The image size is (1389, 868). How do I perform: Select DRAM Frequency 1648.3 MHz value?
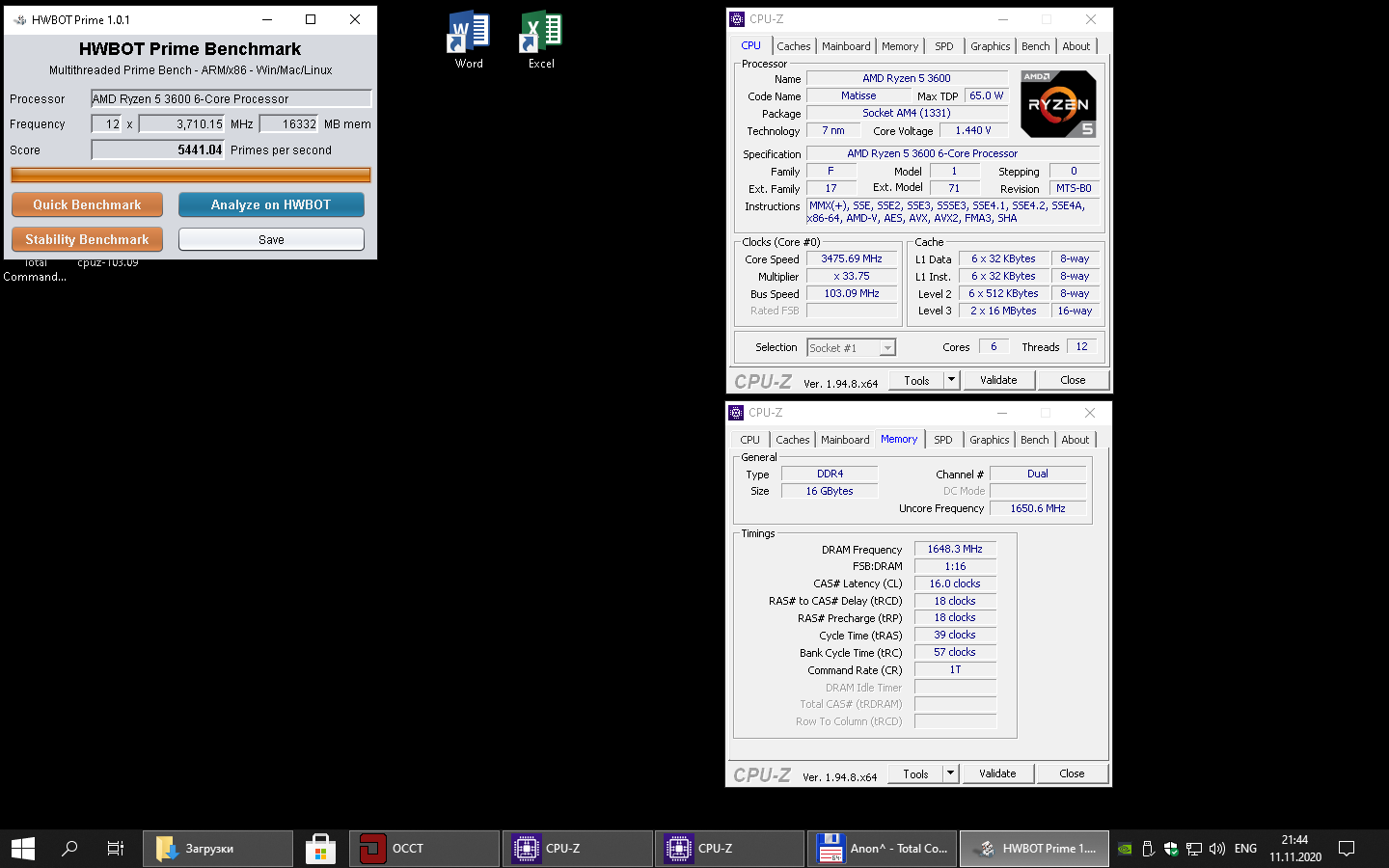pos(955,549)
